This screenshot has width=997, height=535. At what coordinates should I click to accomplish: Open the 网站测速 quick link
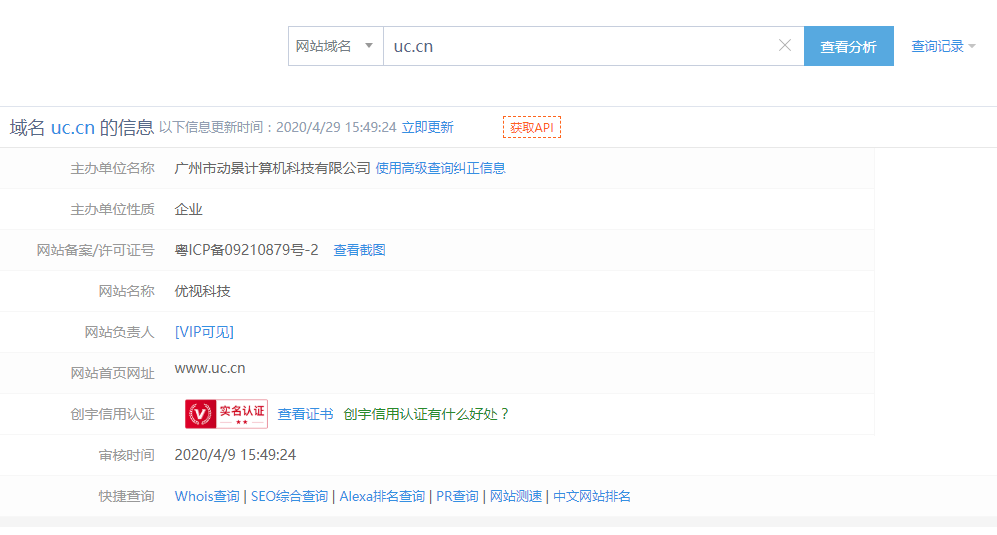[x=516, y=496]
